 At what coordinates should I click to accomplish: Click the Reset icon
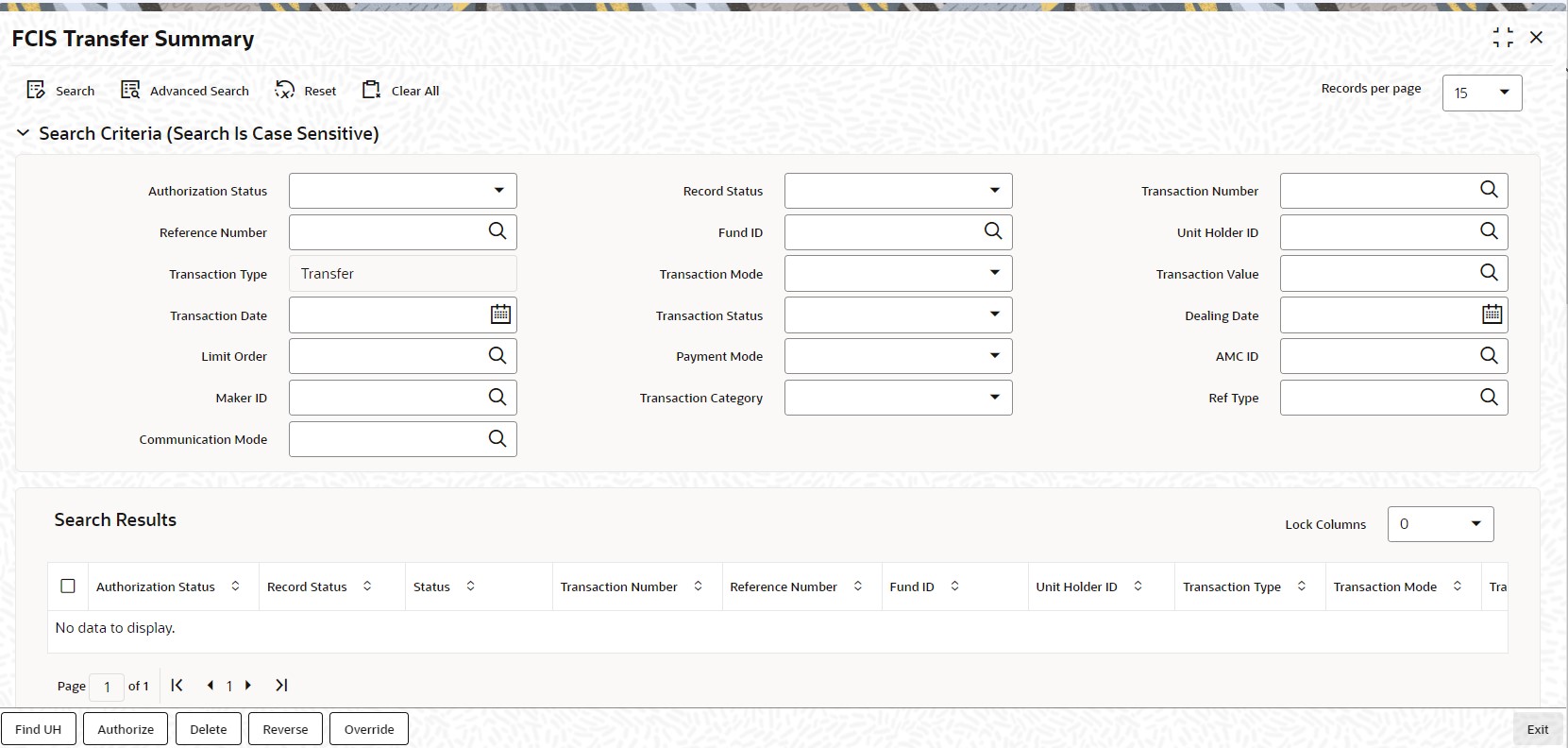[285, 91]
